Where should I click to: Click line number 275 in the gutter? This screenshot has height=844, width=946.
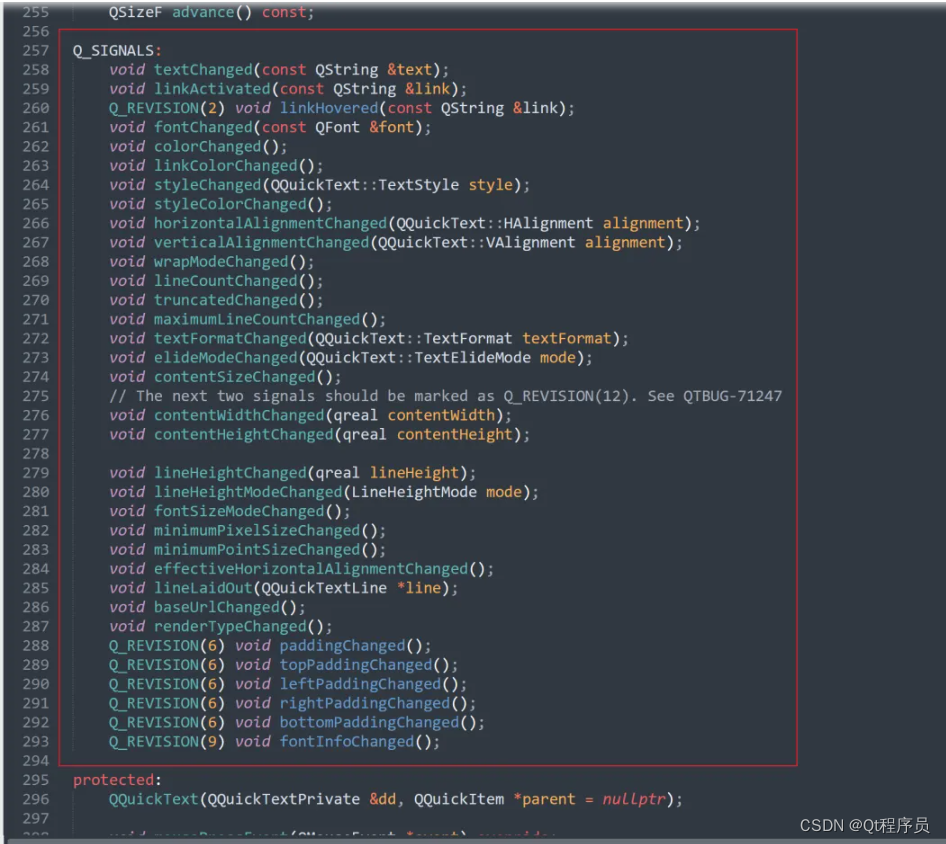click(33, 395)
